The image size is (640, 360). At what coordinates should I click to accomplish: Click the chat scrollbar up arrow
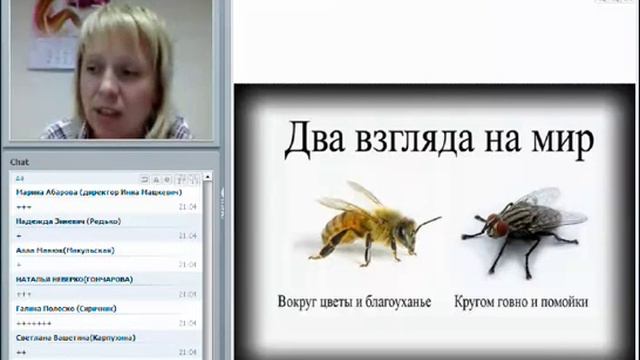pyautogui.click(x=207, y=177)
